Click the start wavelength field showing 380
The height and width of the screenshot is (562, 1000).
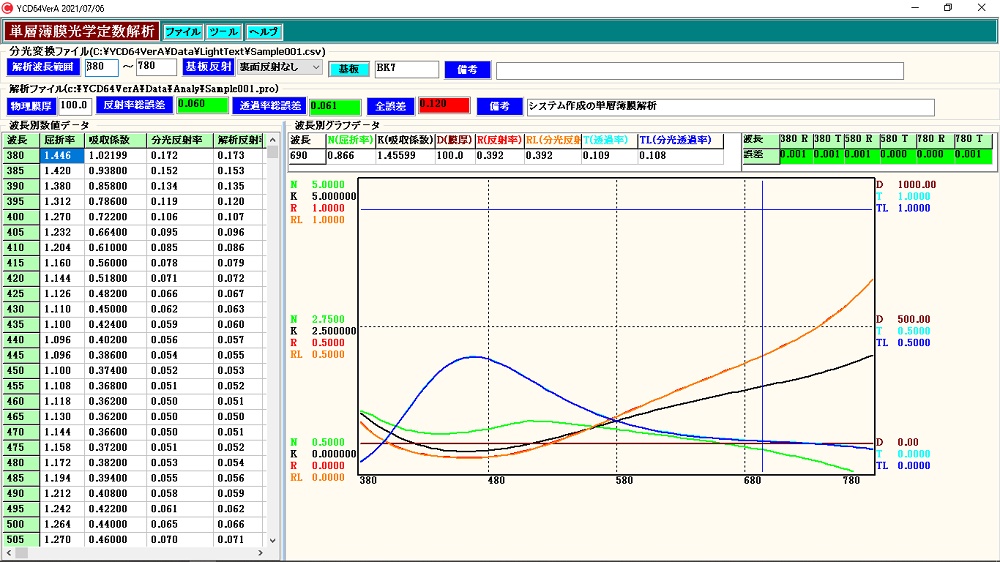(101, 68)
